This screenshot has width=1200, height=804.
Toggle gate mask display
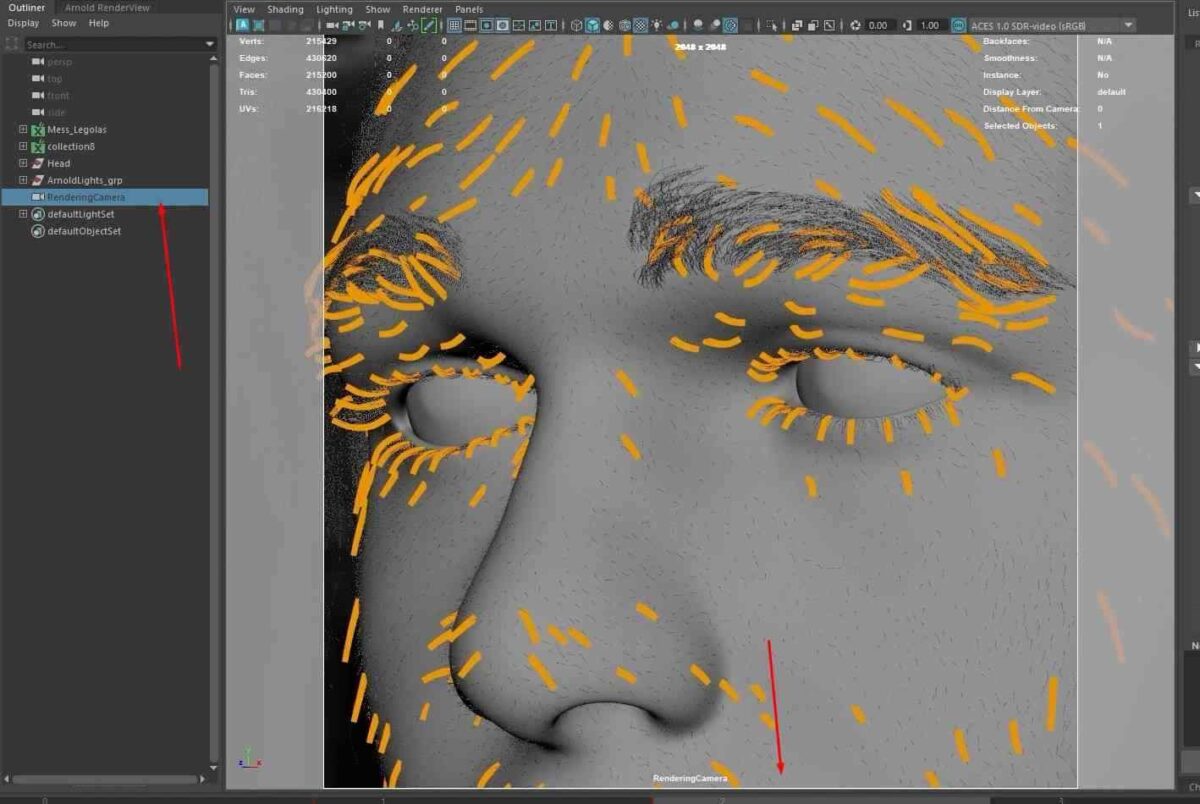point(503,25)
